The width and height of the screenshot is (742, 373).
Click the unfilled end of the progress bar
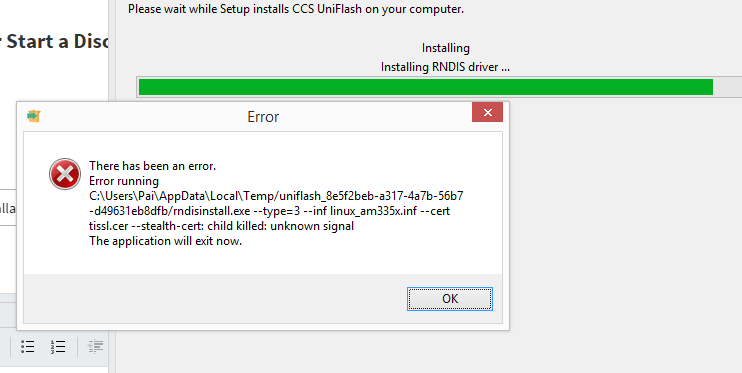coord(727,87)
